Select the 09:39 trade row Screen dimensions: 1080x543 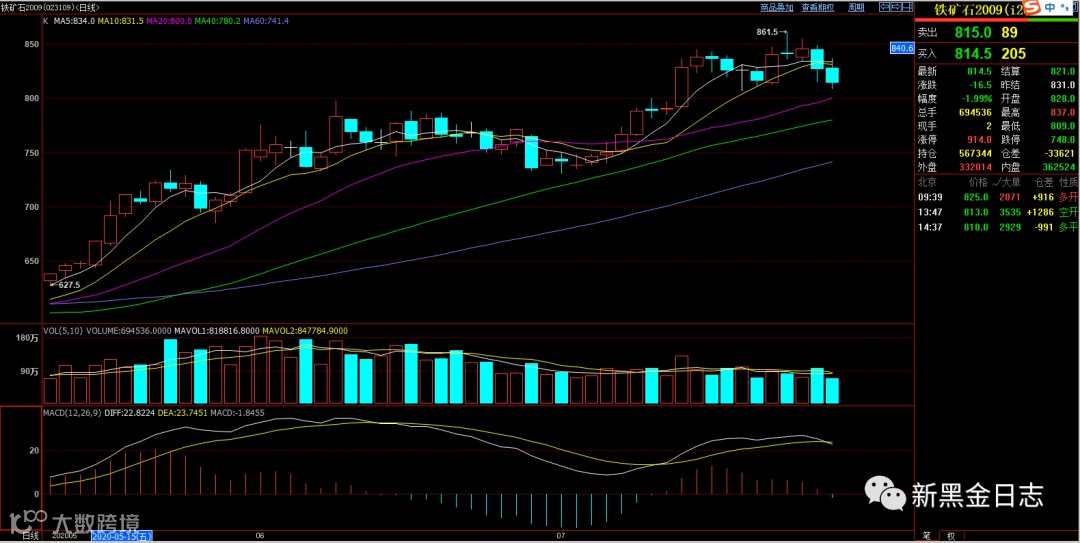[x=997, y=198]
